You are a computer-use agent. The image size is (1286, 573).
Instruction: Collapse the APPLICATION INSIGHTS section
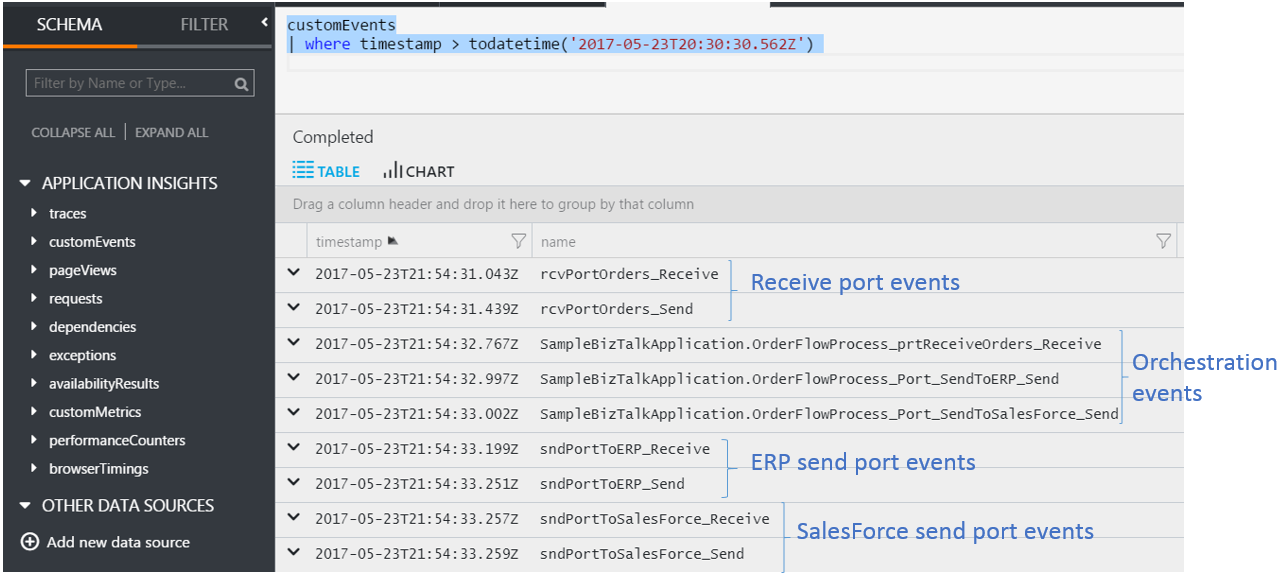26,183
